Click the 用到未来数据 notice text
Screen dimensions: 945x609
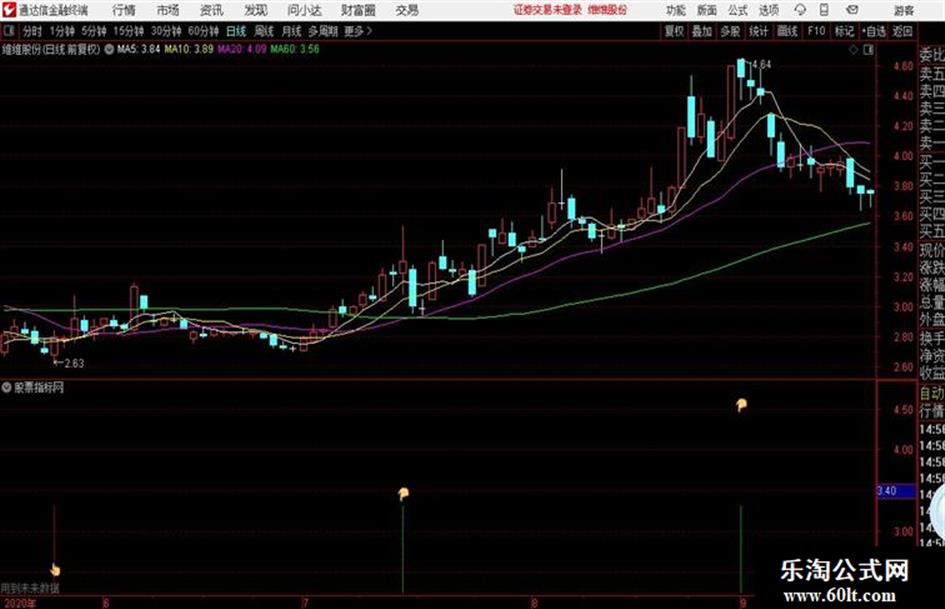(x=30, y=587)
